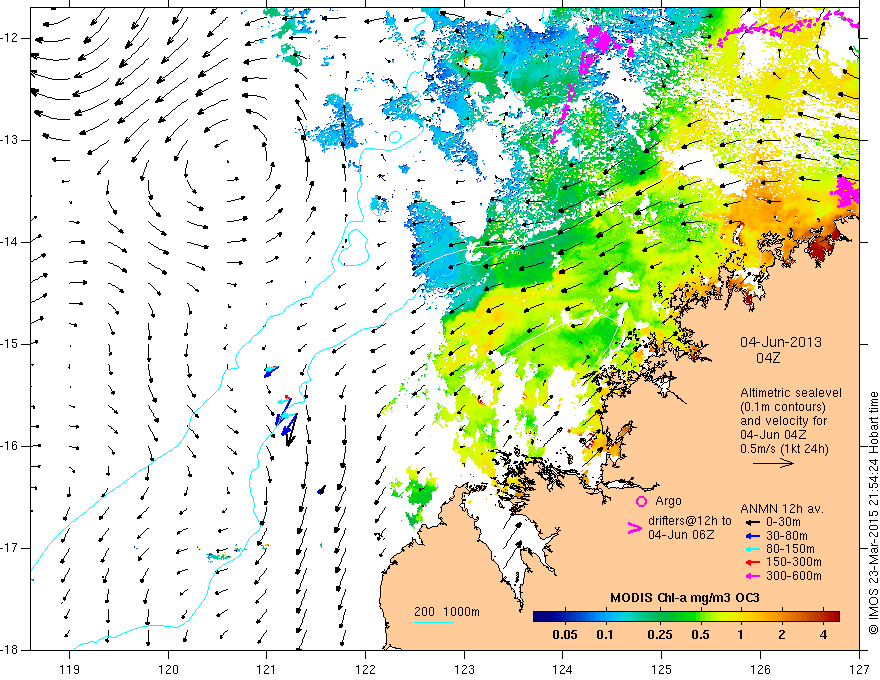The width and height of the screenshot is (880, 680).
Task: Click the 'Altimetric sealevel' caption line
Action: coord(791,393)
